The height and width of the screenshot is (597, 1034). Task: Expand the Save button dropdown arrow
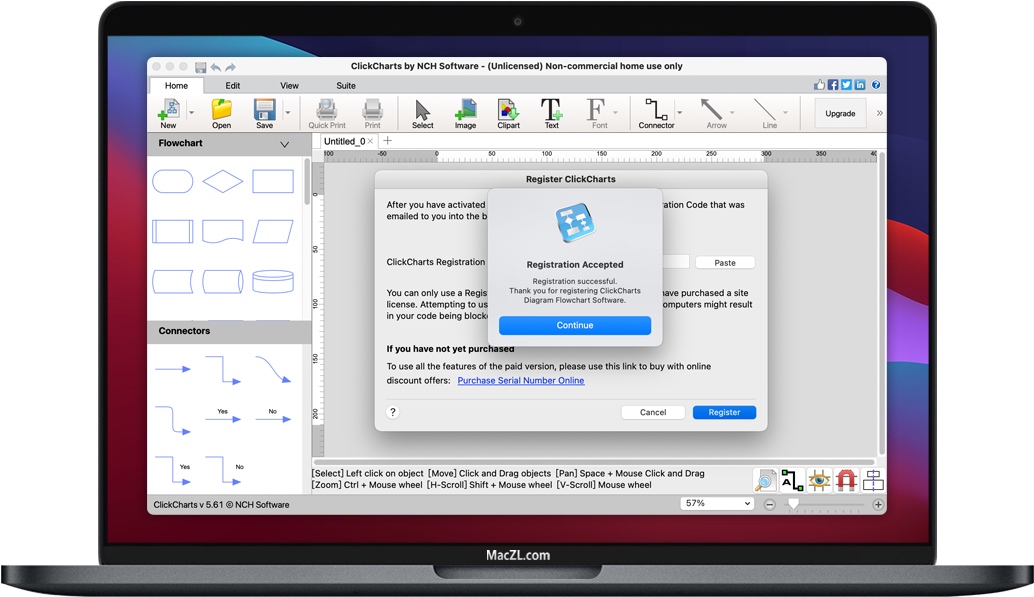coord(288,113)
